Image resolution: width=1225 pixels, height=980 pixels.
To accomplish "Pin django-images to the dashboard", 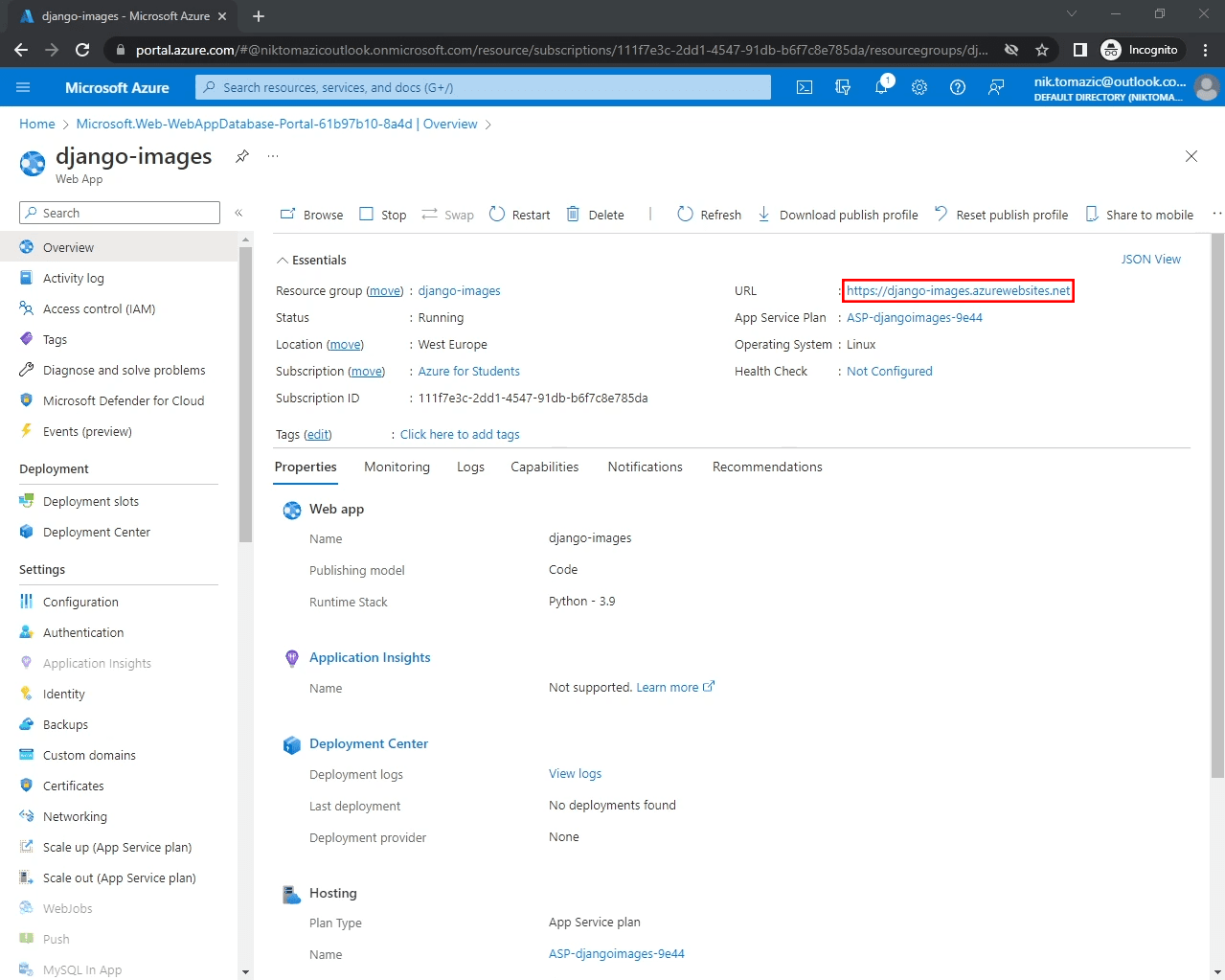I will pyautogui.click(x=241, y=156).
